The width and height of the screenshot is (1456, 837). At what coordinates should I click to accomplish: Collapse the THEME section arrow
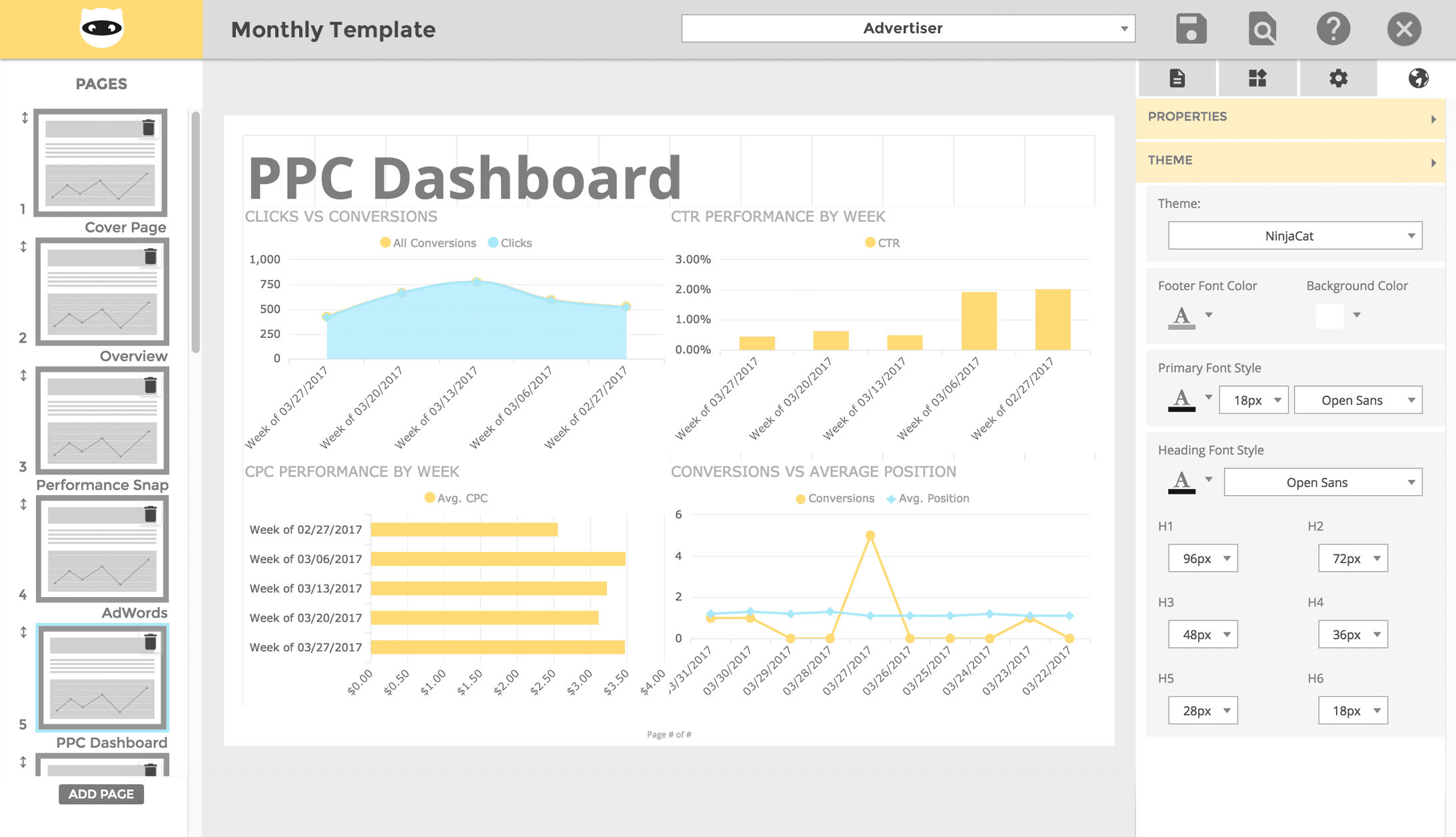point(1433,163)
